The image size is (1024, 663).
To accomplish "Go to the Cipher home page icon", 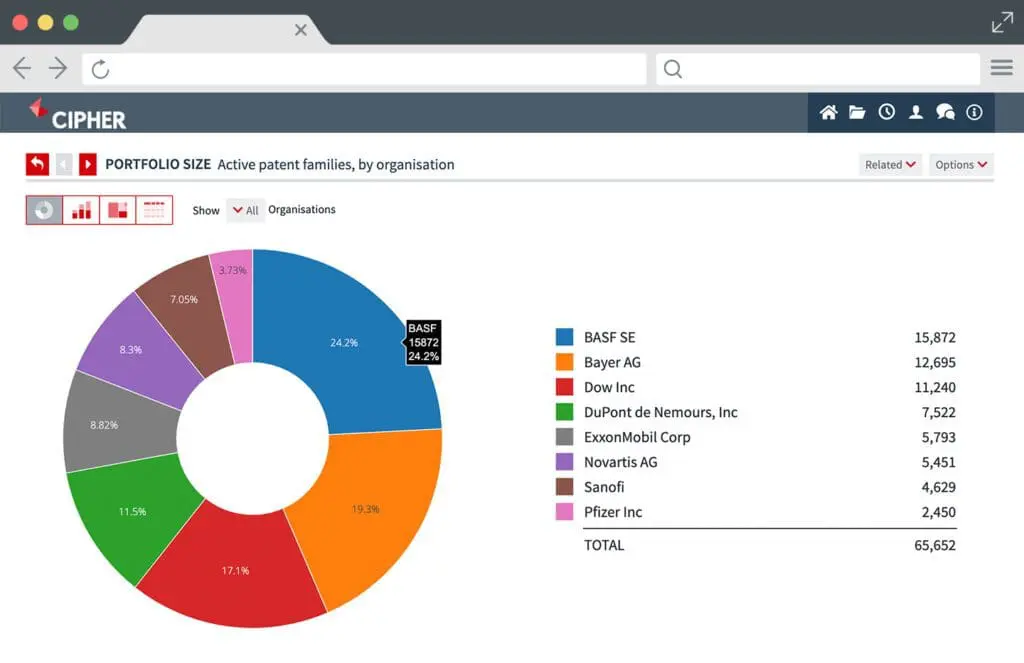I will pyautogui.click(x=828, y=112).
